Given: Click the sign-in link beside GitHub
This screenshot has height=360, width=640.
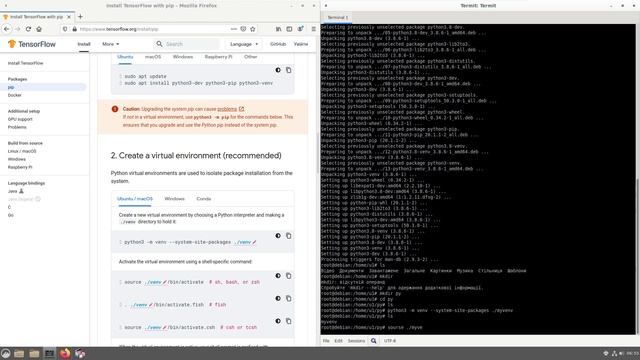Looking at the screenshot, I should pos(301,44).
